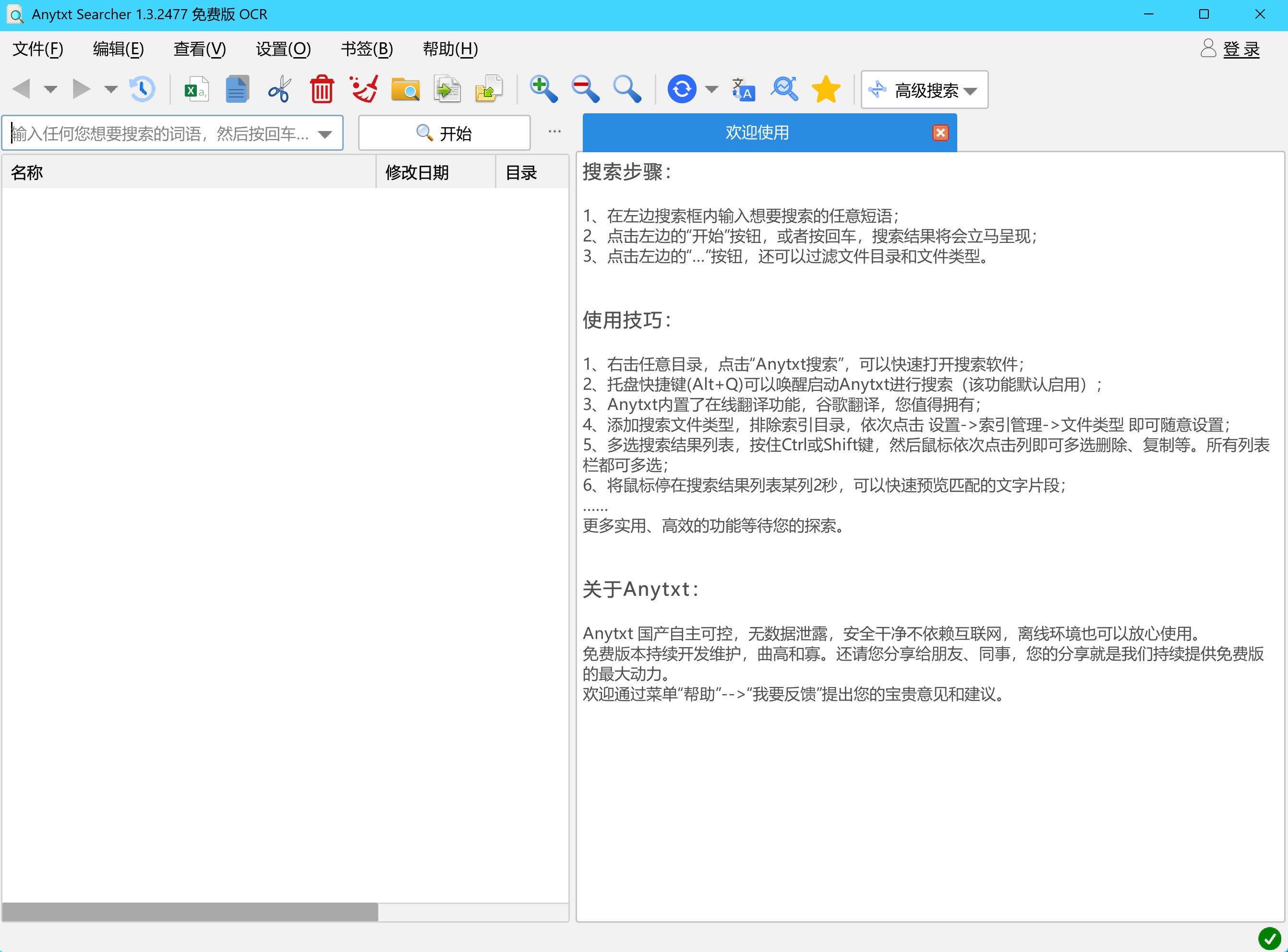
Task: Click the search history clock icon
Action: click(x=142, y=89)
